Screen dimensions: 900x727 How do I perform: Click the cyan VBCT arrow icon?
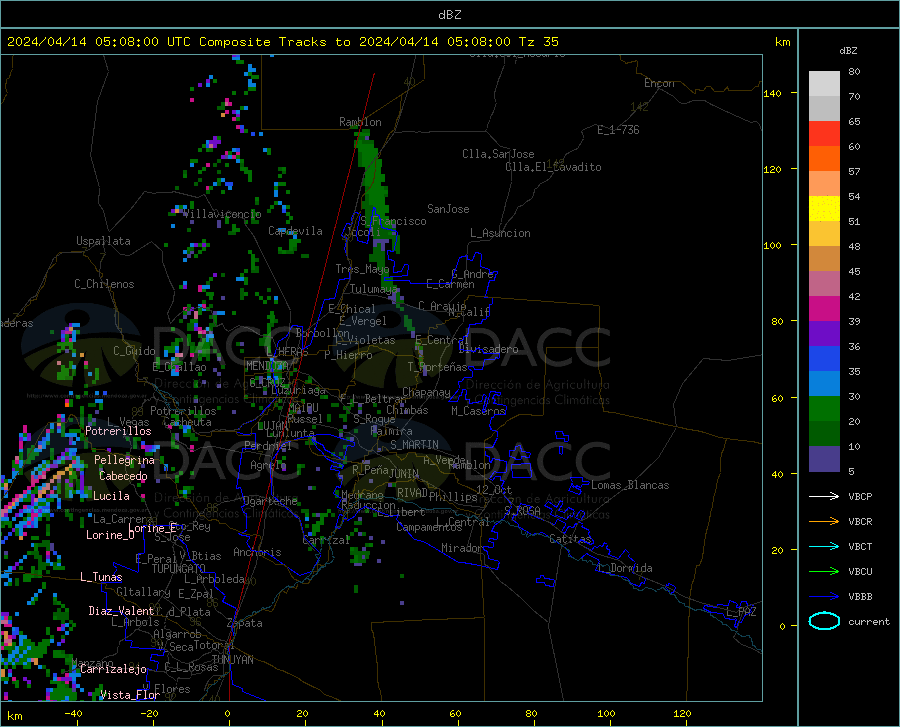pos(824,546)
